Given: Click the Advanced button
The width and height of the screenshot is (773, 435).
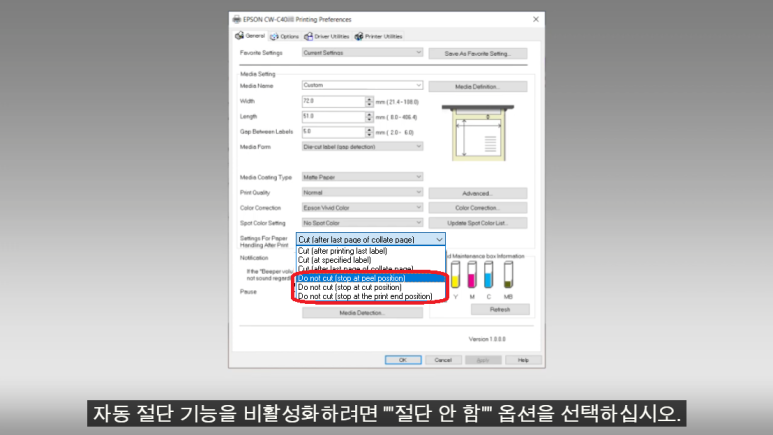Looking at the screenshot, I should [x=478, y=193].
